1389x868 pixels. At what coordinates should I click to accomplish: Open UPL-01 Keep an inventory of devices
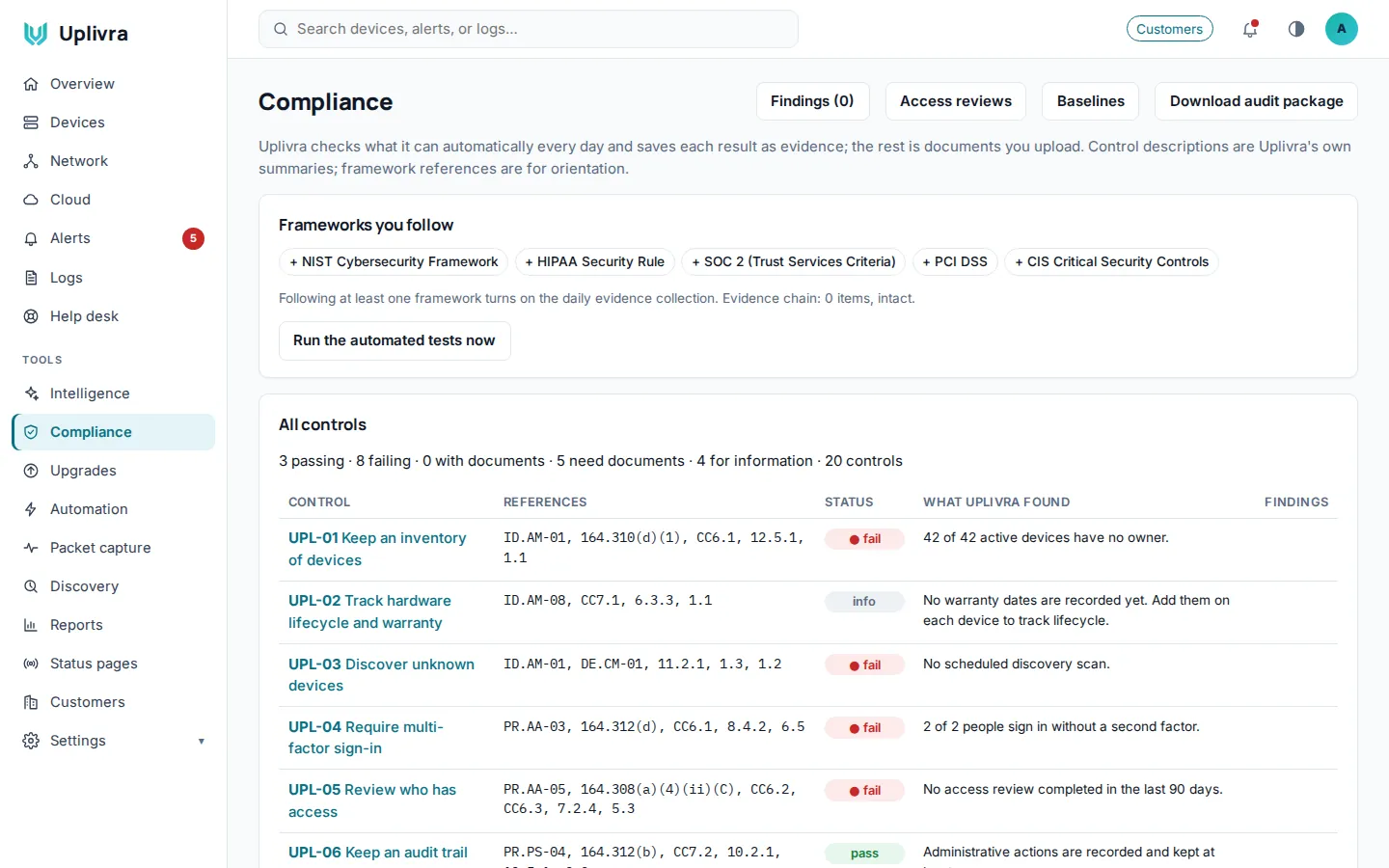pyautogui.click(x=377, y=549)
